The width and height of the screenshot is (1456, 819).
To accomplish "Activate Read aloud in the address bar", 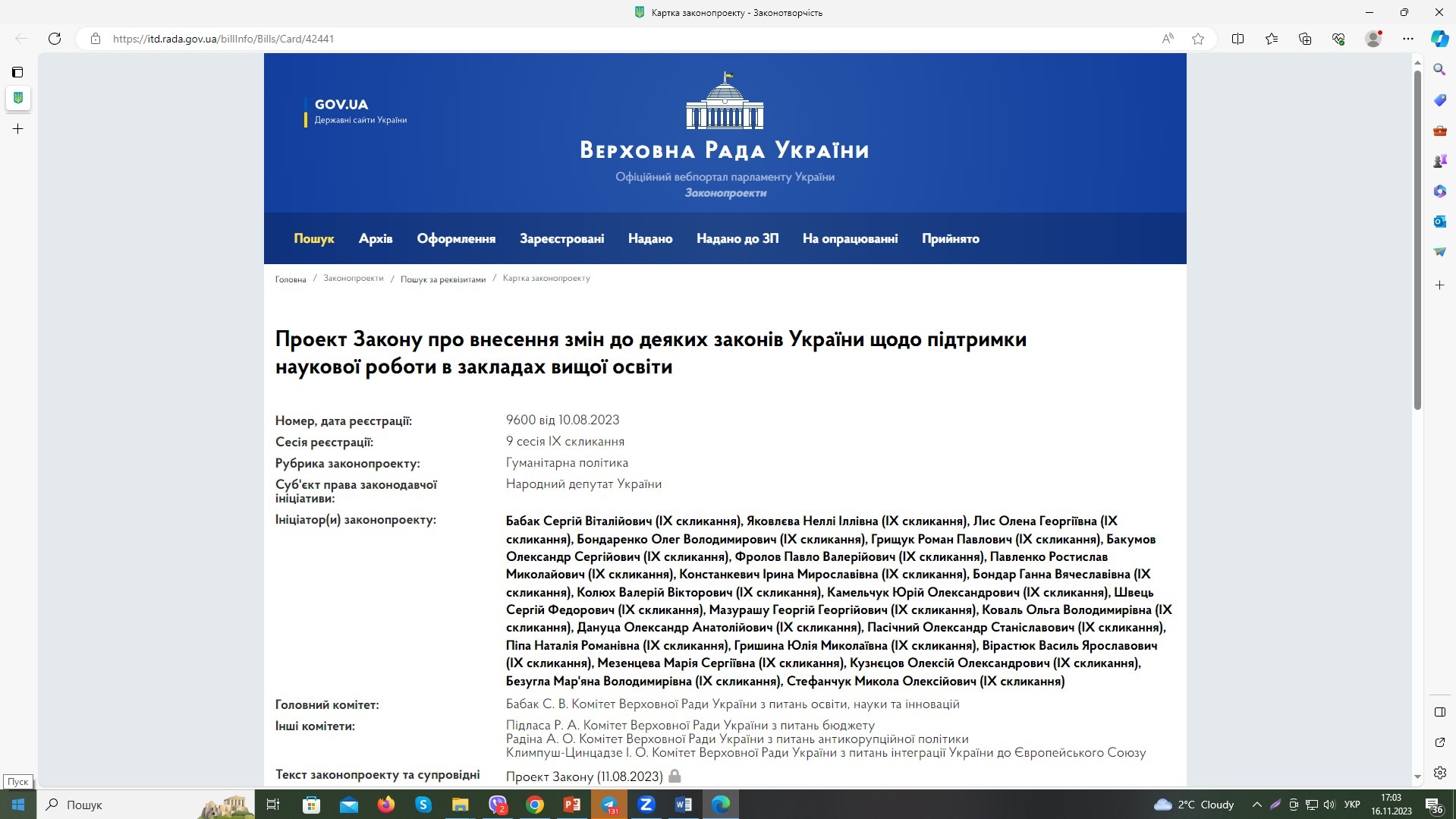I will (x=1168, y=39).
